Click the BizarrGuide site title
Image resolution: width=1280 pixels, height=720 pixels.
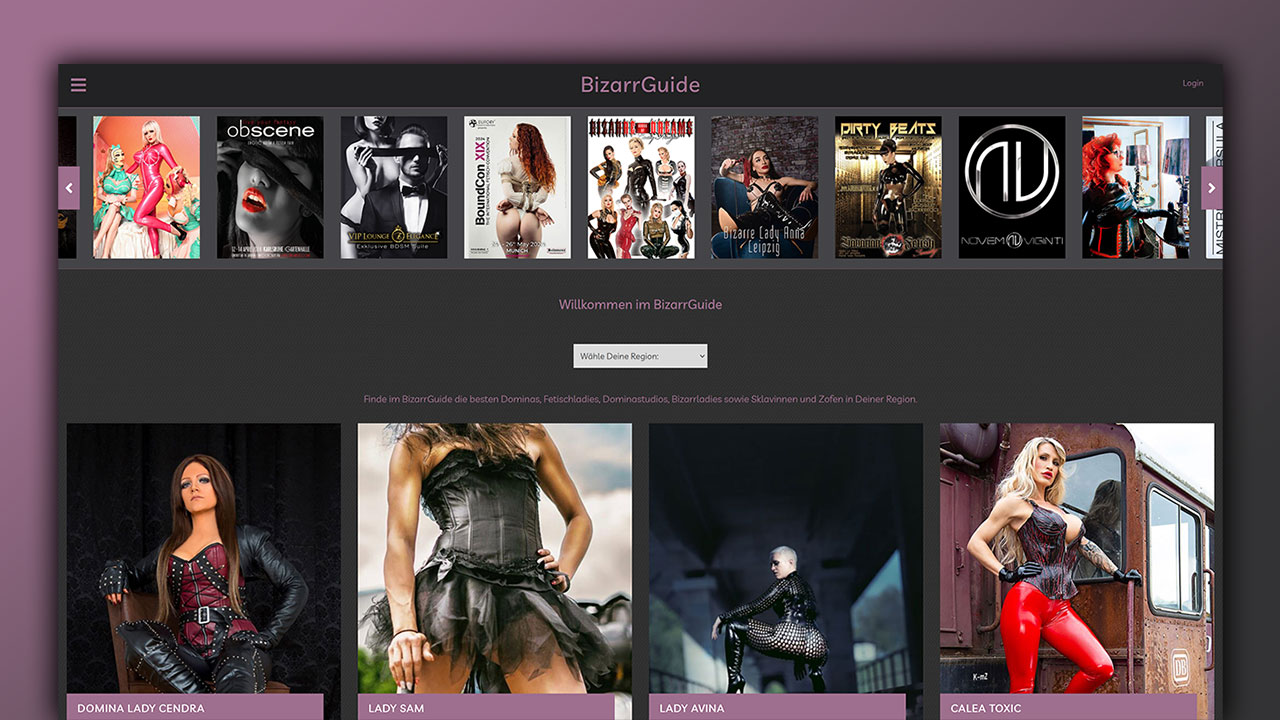640,85
